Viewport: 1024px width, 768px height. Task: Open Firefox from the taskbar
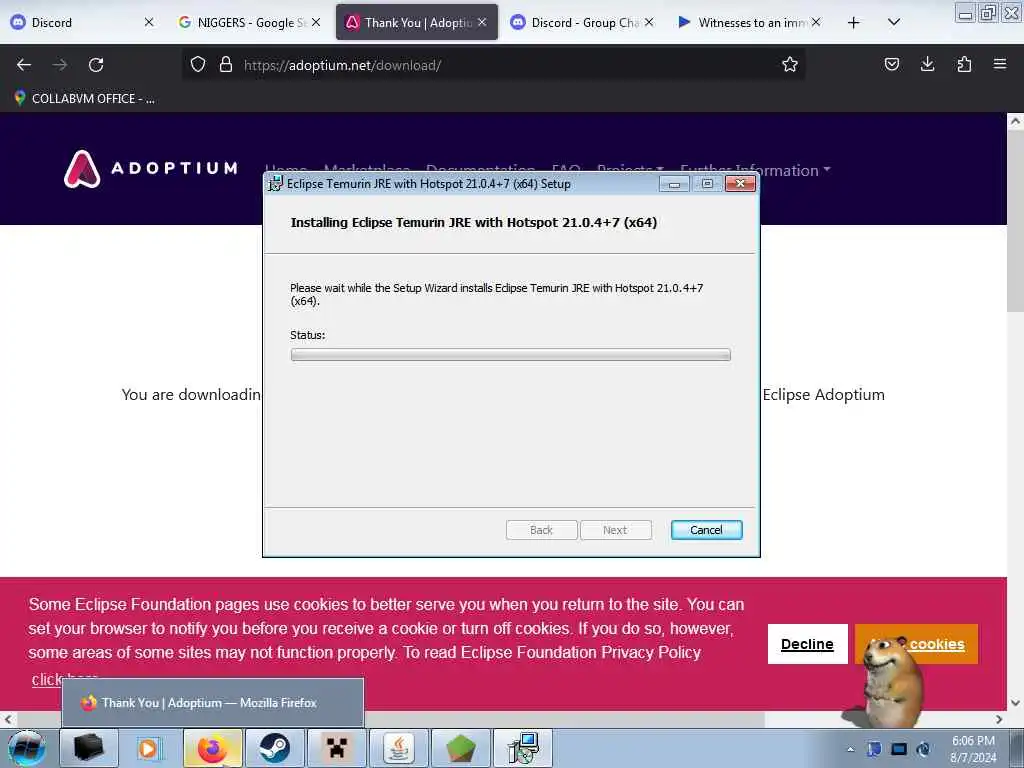(212, 748)
